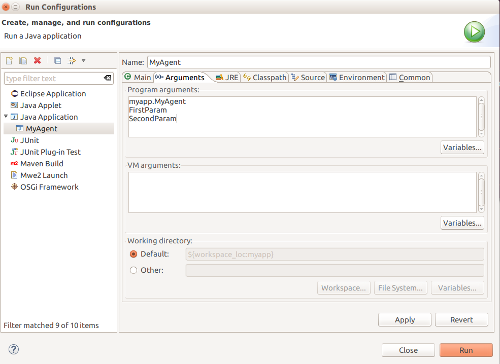
Task: Click the VM arguments vertical scrollbar
Action: pos(481,192)
